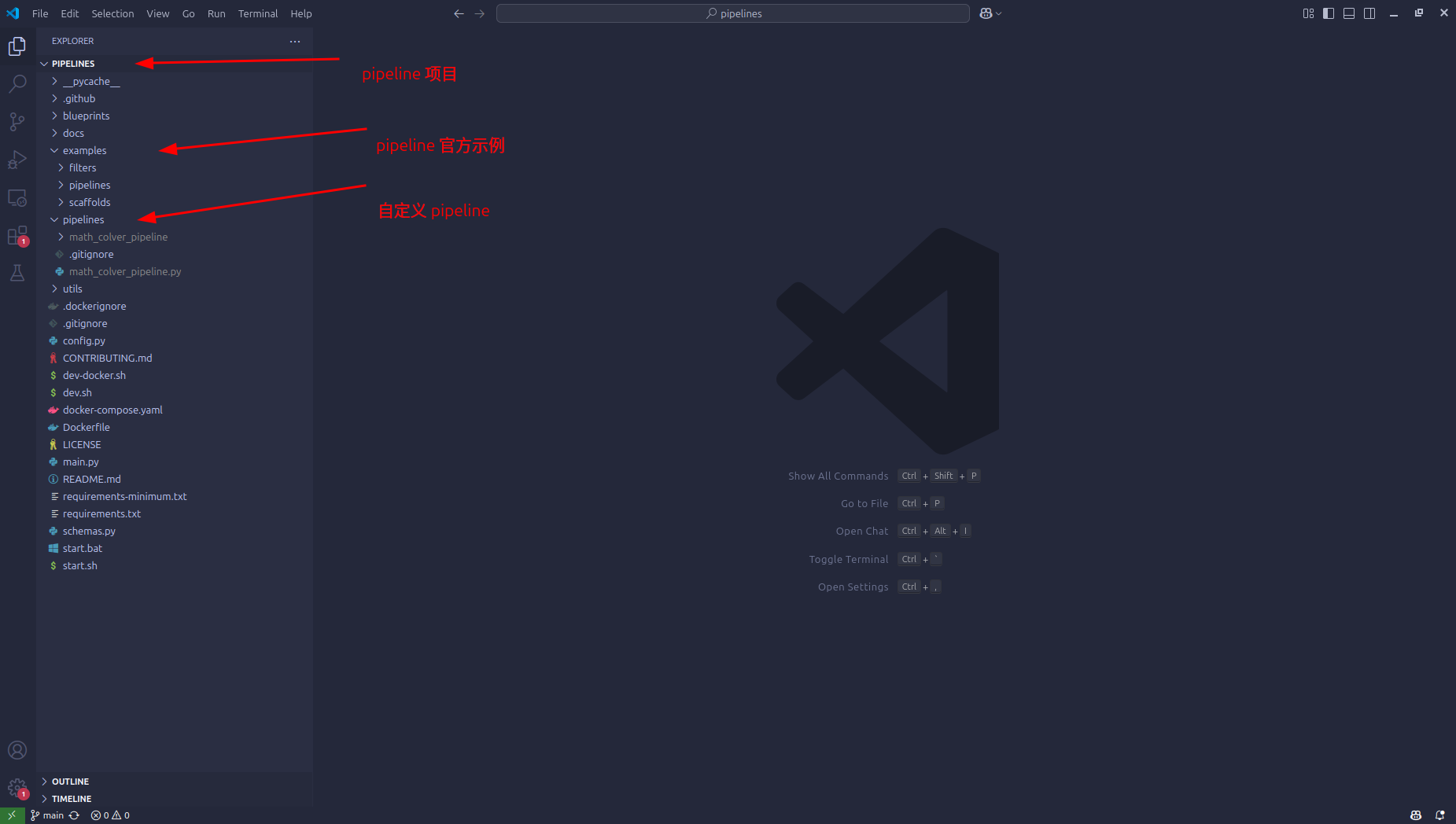Open the Terminal menu
The height and width of the screenshot is (824, 1456).
coord(258,13)
